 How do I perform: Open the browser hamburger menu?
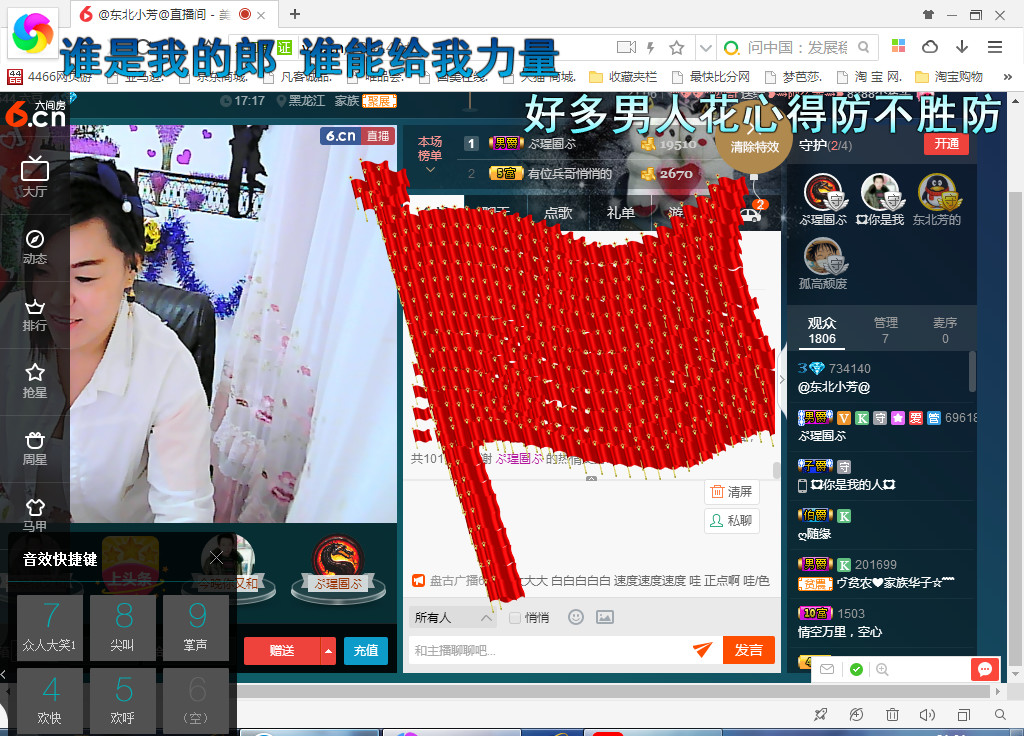(x=995, y=46)
